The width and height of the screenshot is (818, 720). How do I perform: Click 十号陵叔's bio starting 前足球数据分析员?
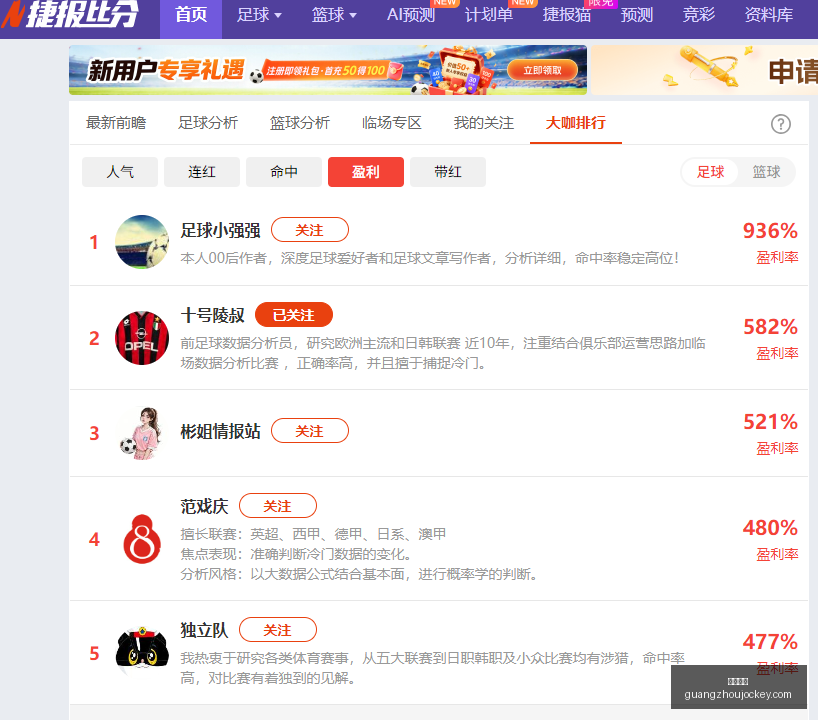click(x=443, y=353)
